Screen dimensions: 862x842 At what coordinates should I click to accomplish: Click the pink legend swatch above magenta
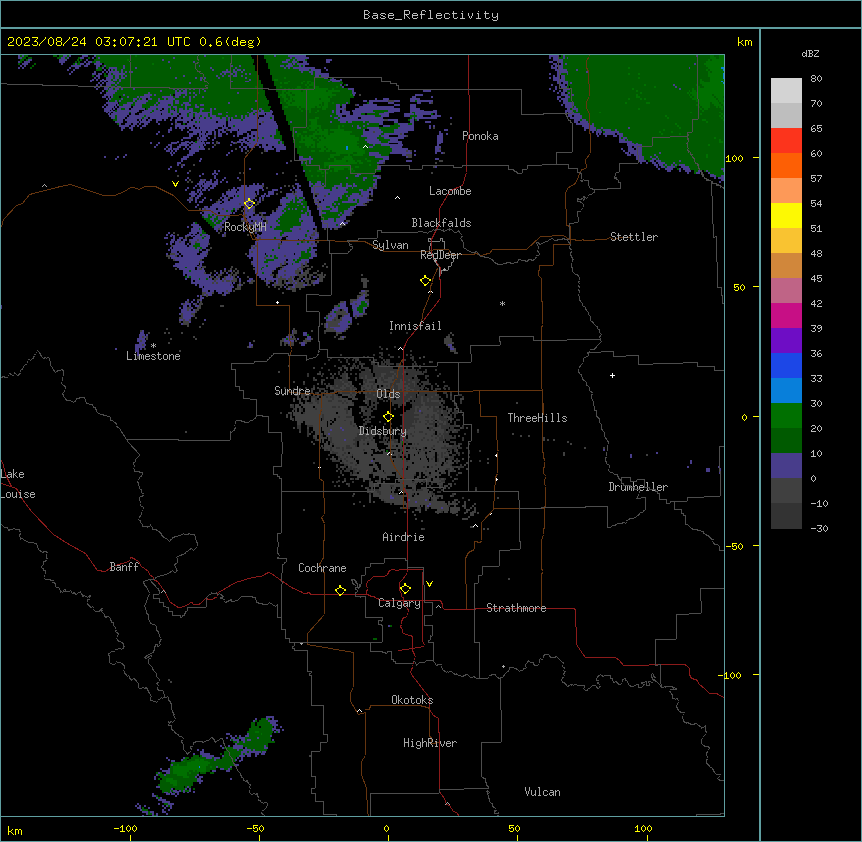(x=786, y=291)
